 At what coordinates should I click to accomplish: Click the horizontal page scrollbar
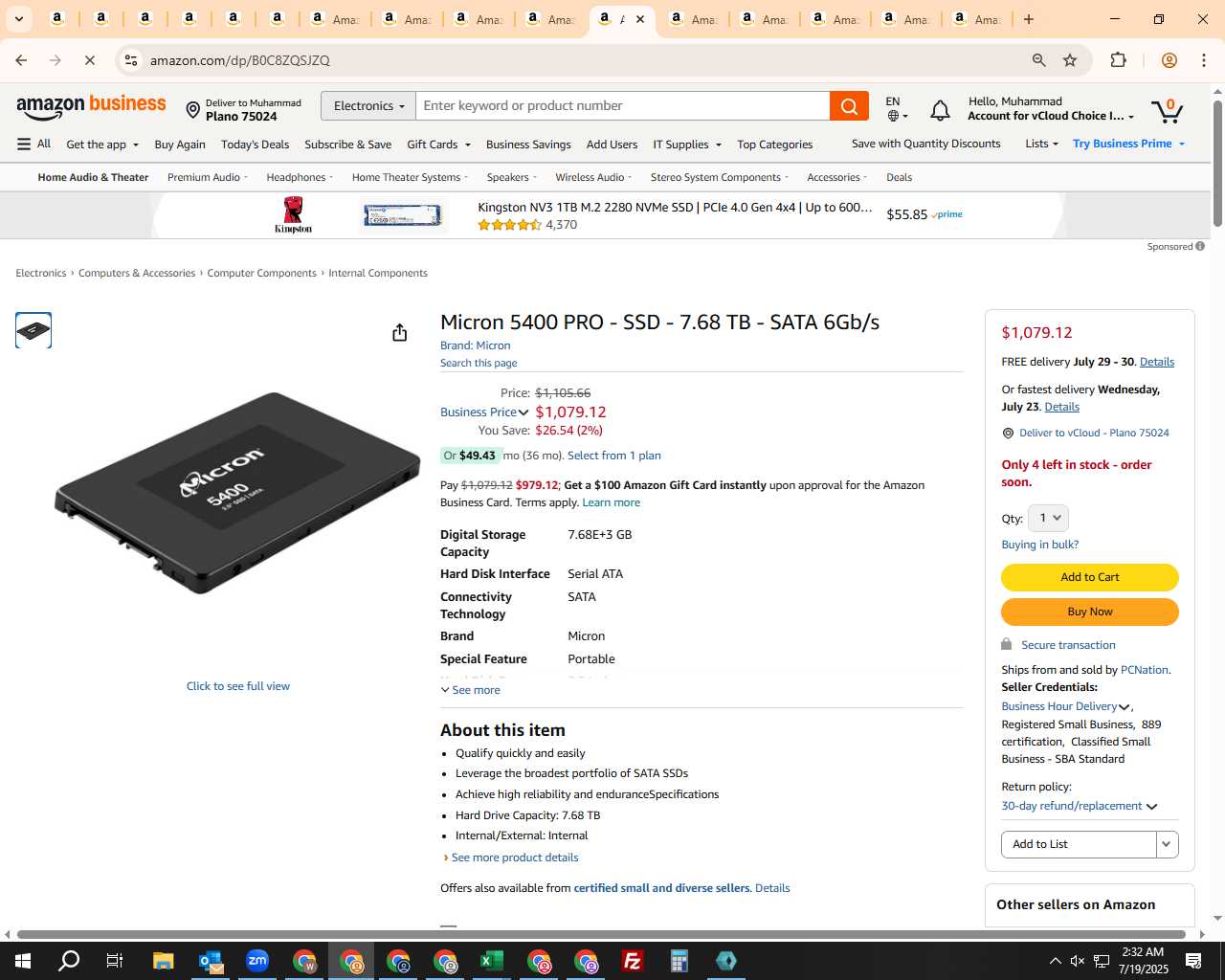(601, 934)
